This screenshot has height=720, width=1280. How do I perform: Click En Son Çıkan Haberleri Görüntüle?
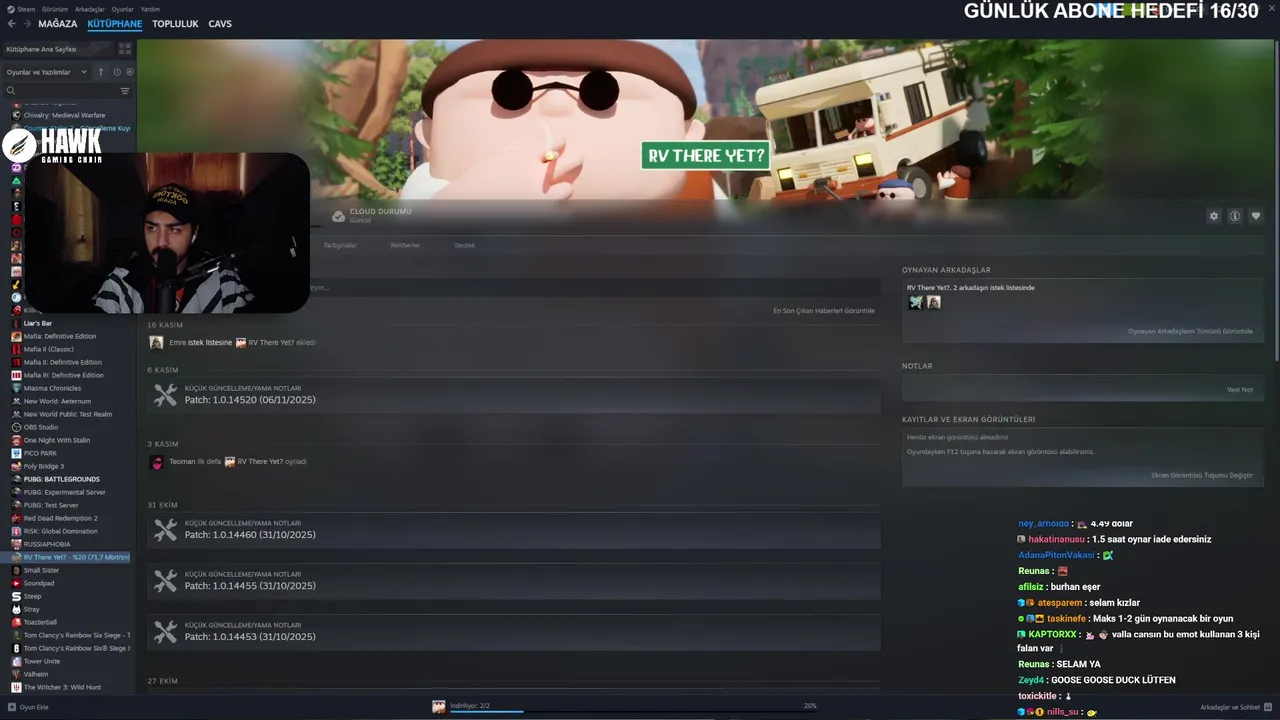pyautogui.click(x=824, y=311)
